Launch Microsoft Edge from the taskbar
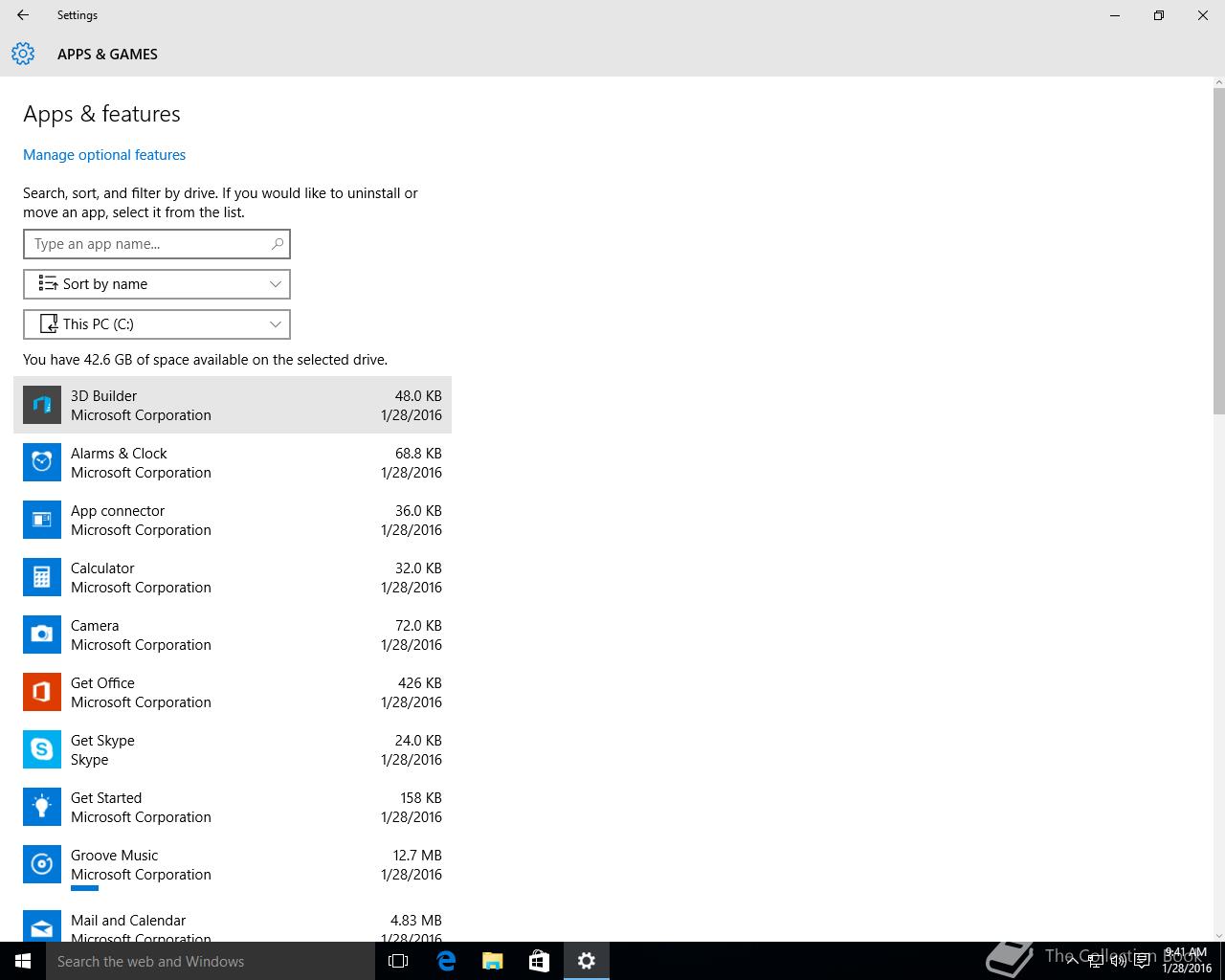This screenshot has width=1225, height=980. click(446, 961)
